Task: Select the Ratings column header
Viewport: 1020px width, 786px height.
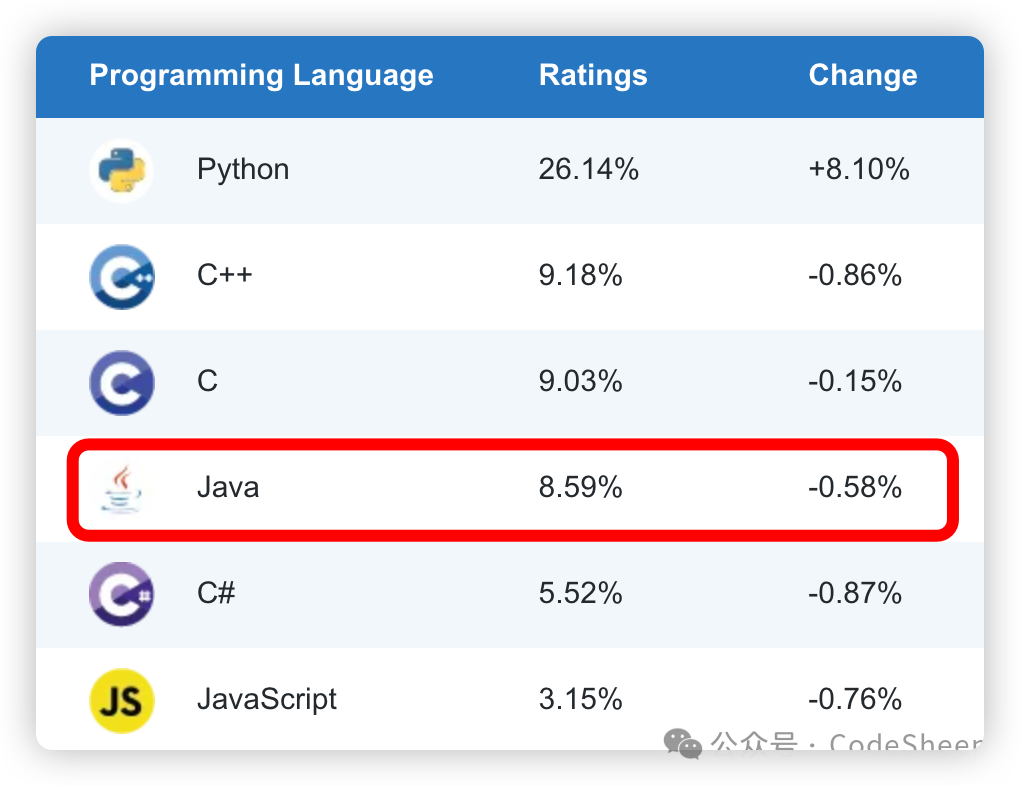Action: (x=593, y=76)
